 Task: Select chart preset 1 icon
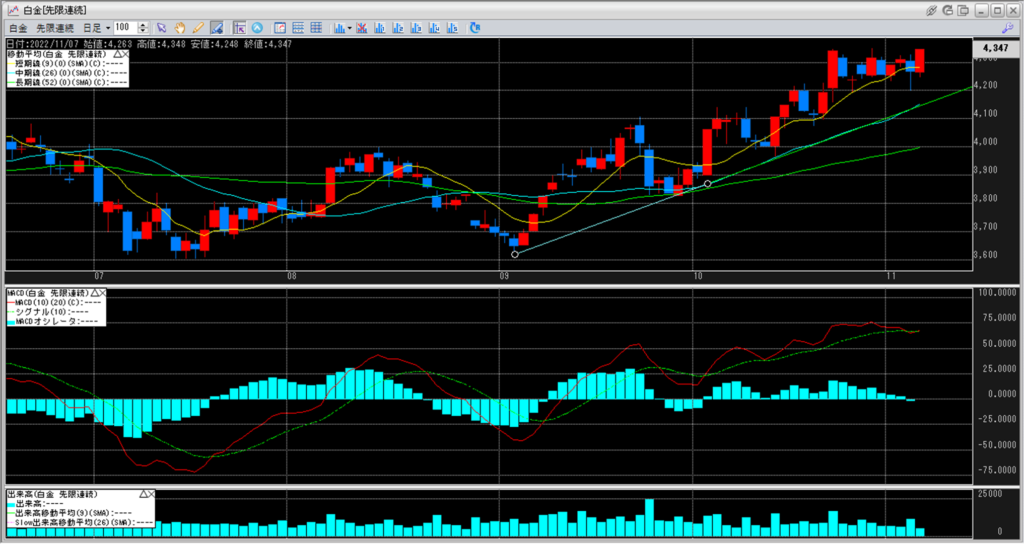click(379, 28)
